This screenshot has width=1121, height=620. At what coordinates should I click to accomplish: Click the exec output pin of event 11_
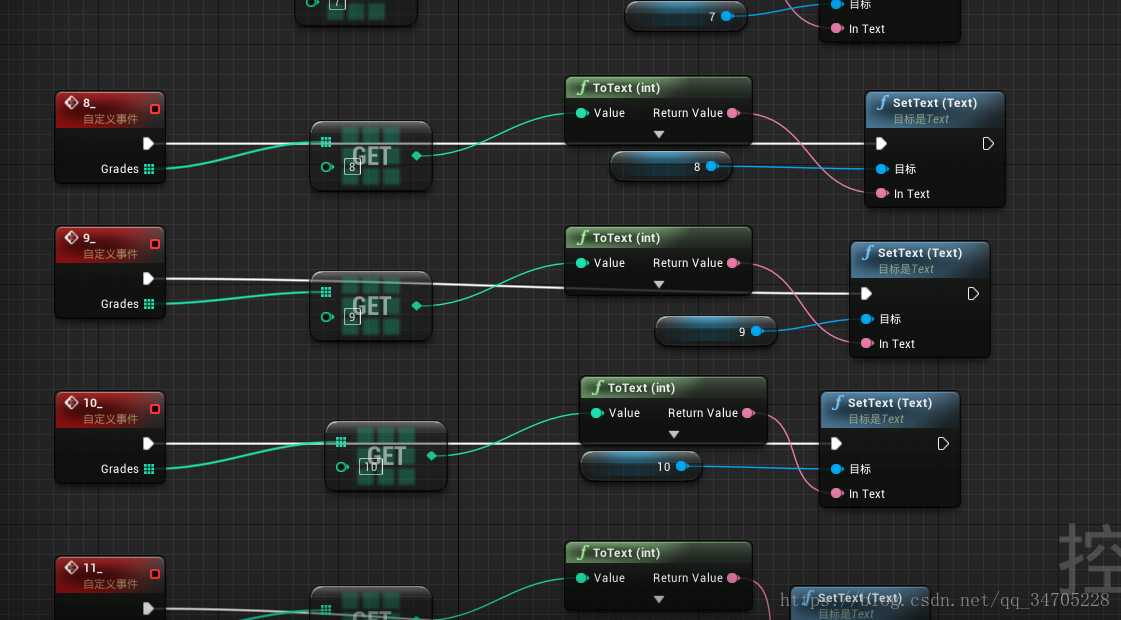point(148,609)
